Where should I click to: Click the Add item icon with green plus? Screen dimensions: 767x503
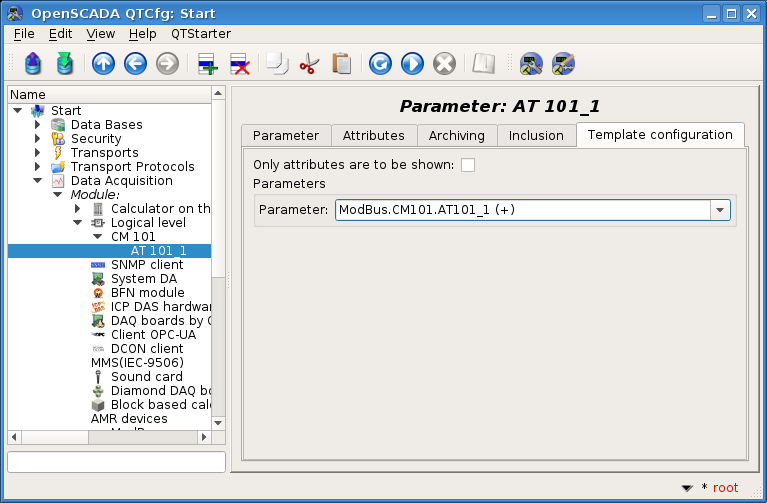[x=207, y=64]
